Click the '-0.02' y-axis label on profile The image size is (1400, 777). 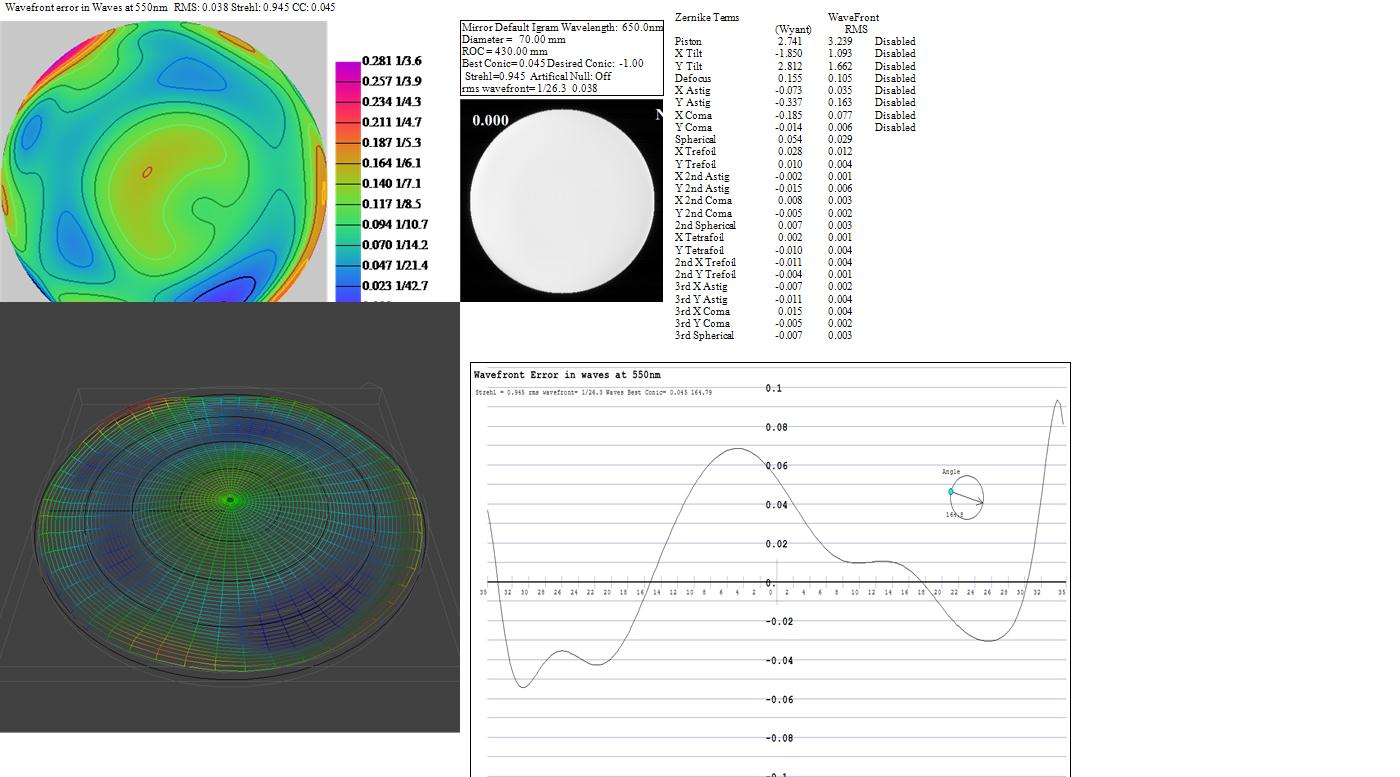(779, 622)
